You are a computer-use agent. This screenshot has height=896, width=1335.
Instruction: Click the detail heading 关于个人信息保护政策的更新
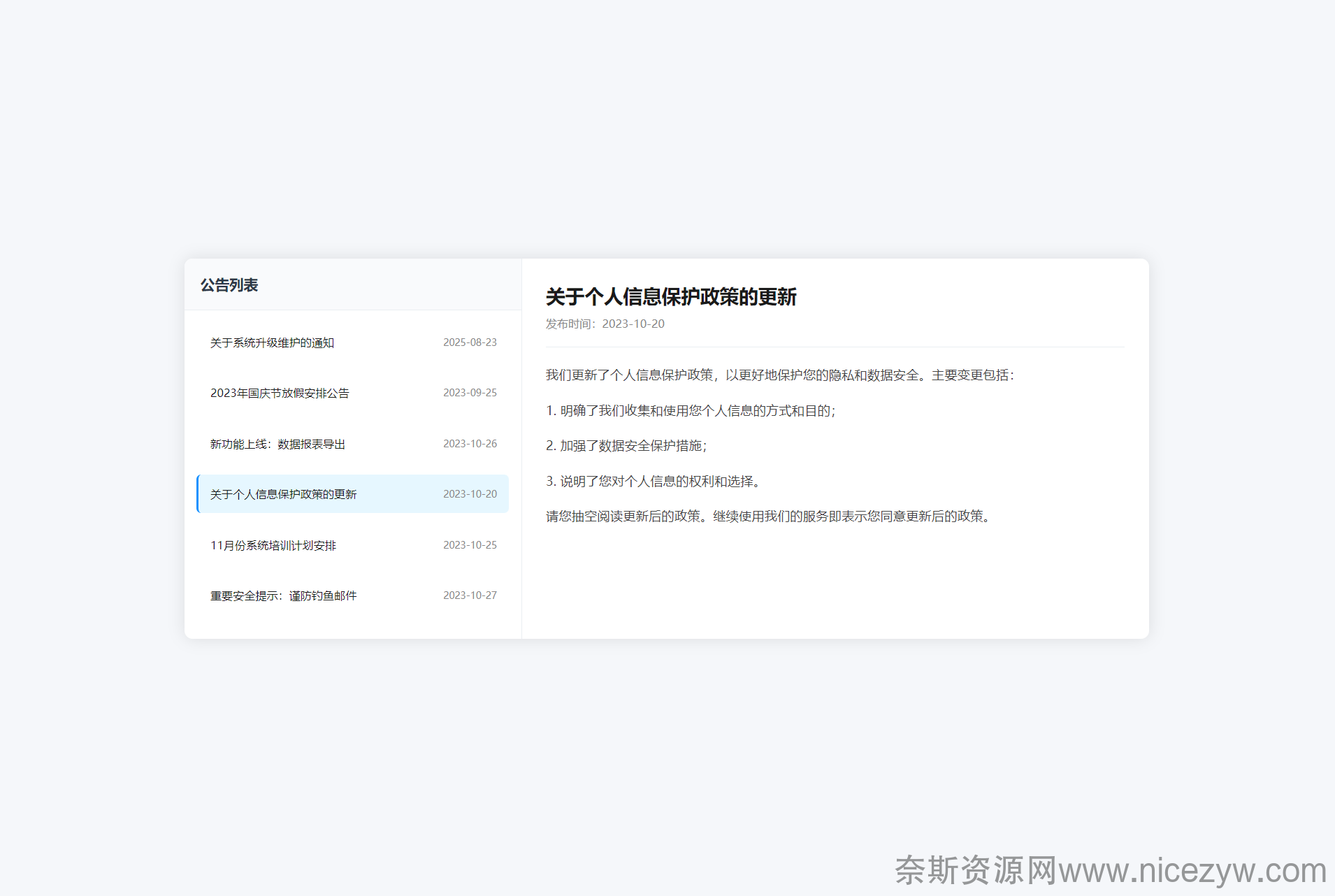tap(671, 297)
